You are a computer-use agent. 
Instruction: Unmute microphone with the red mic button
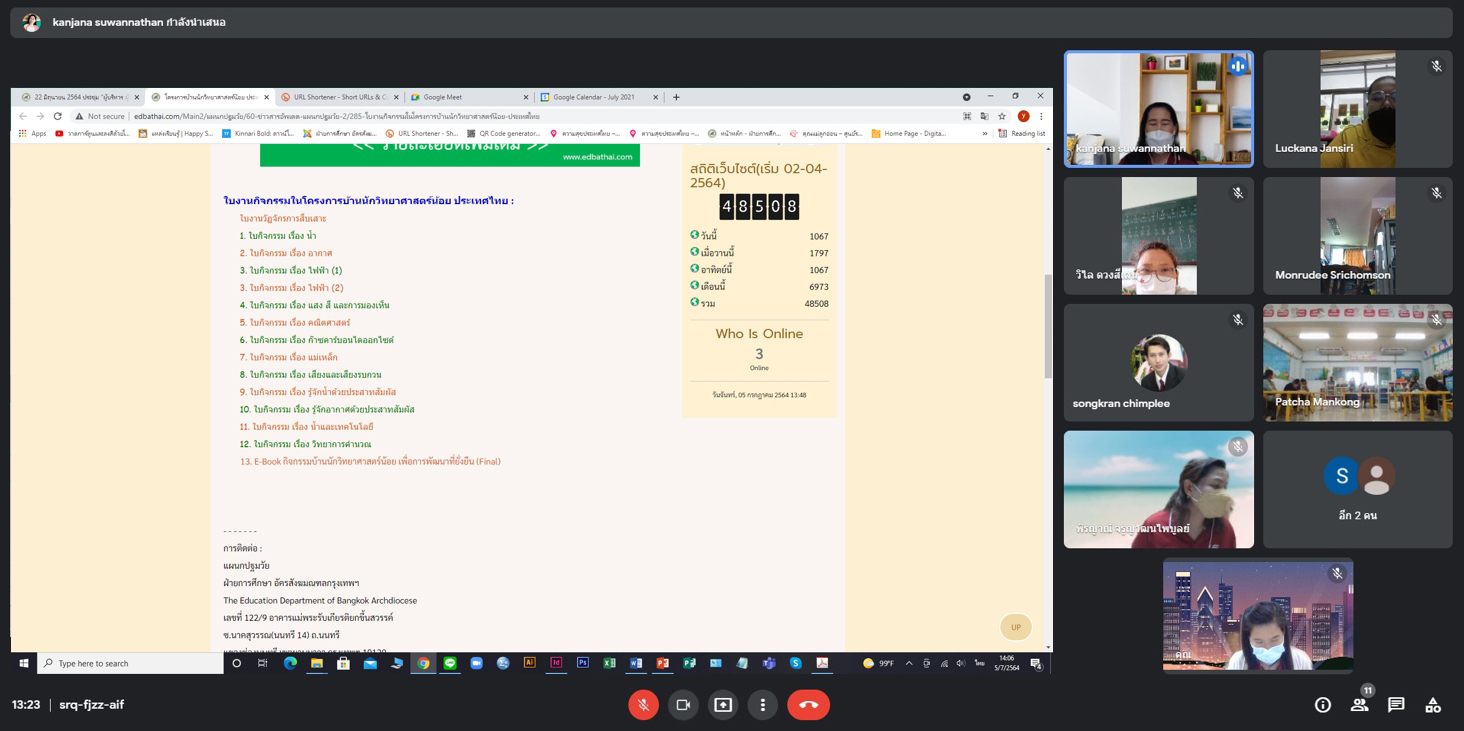(x=643, y=705)
